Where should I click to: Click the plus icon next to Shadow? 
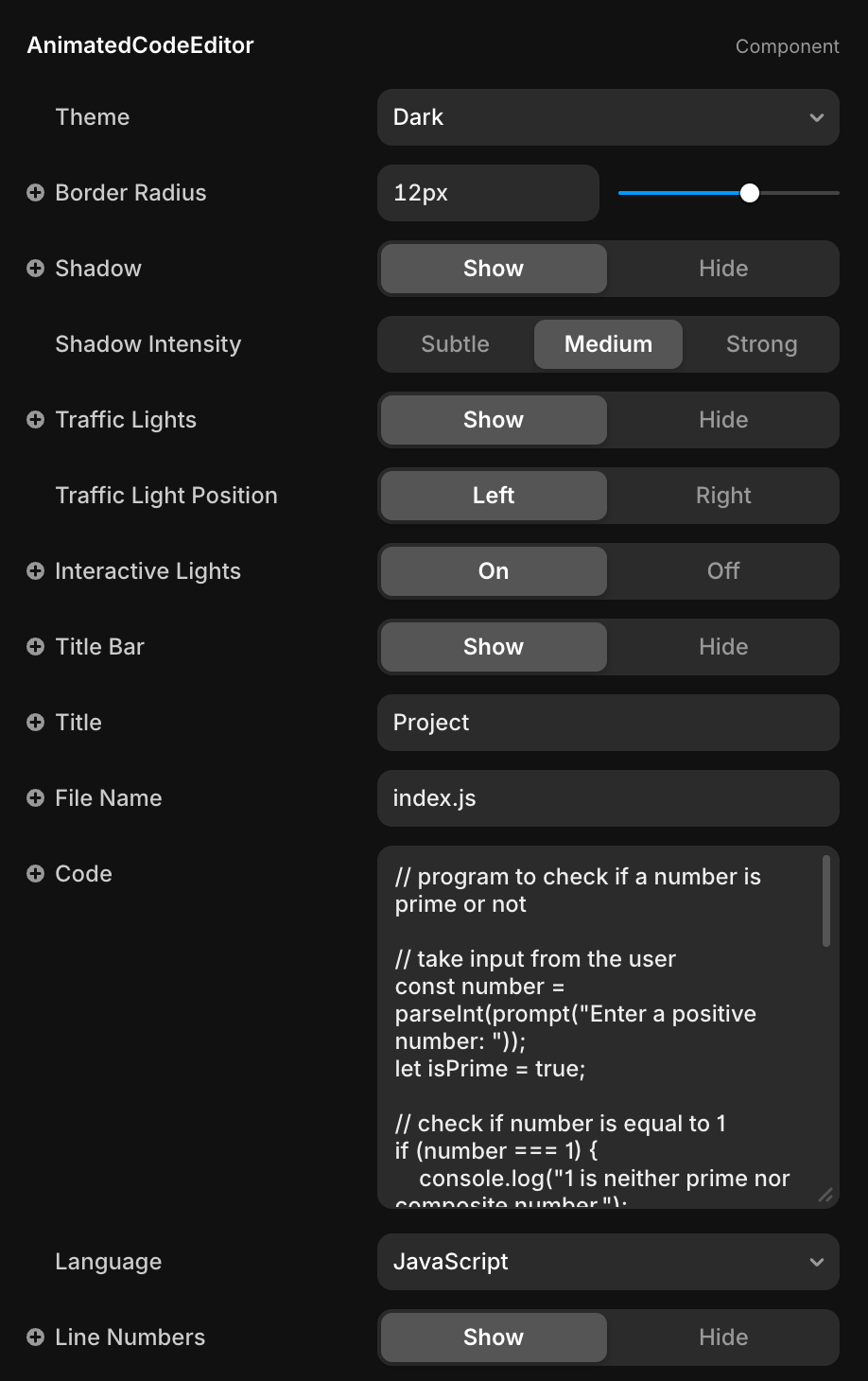click(x=35, y=269)
